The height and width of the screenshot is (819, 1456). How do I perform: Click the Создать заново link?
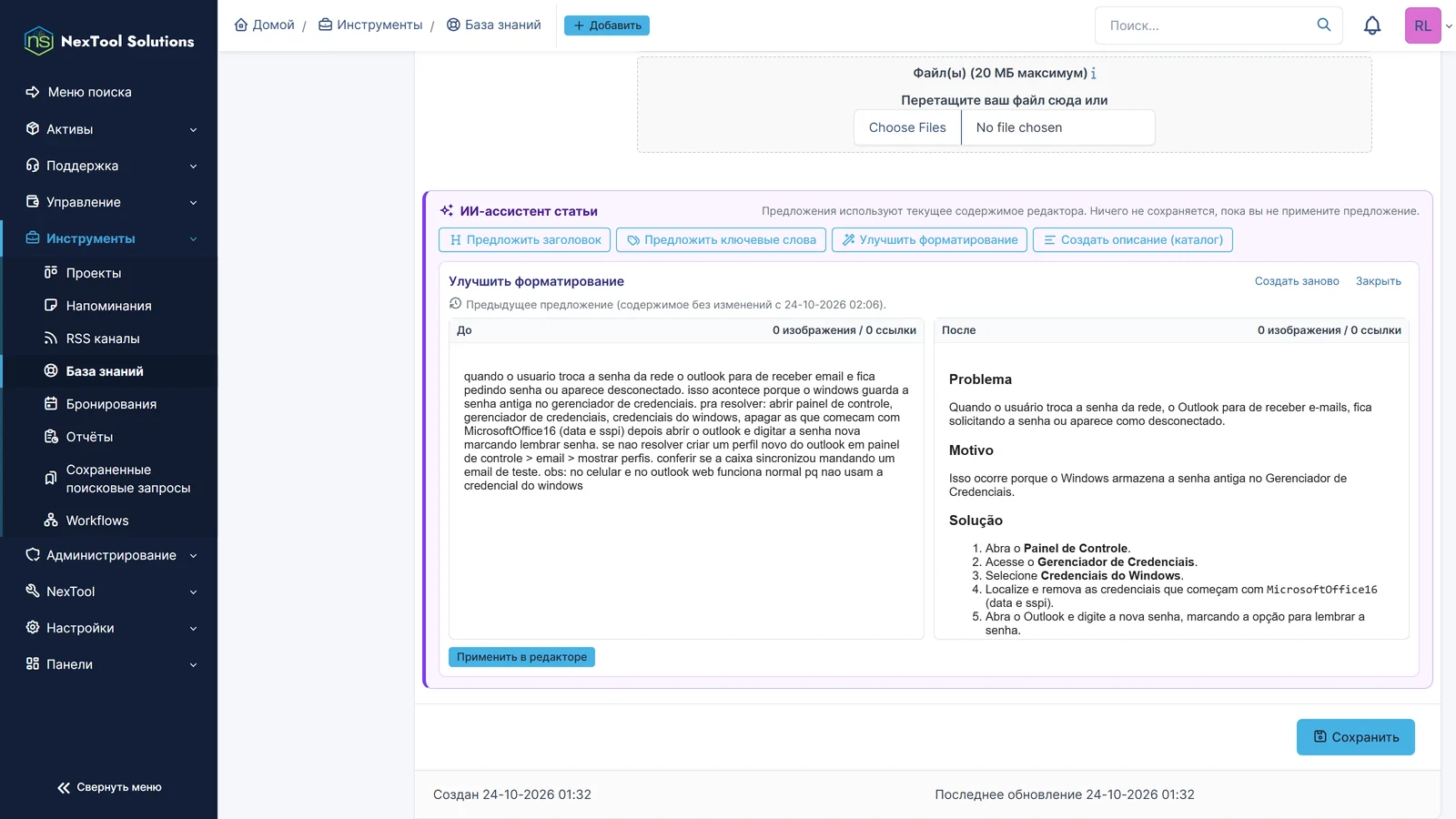coord(1297,281)
